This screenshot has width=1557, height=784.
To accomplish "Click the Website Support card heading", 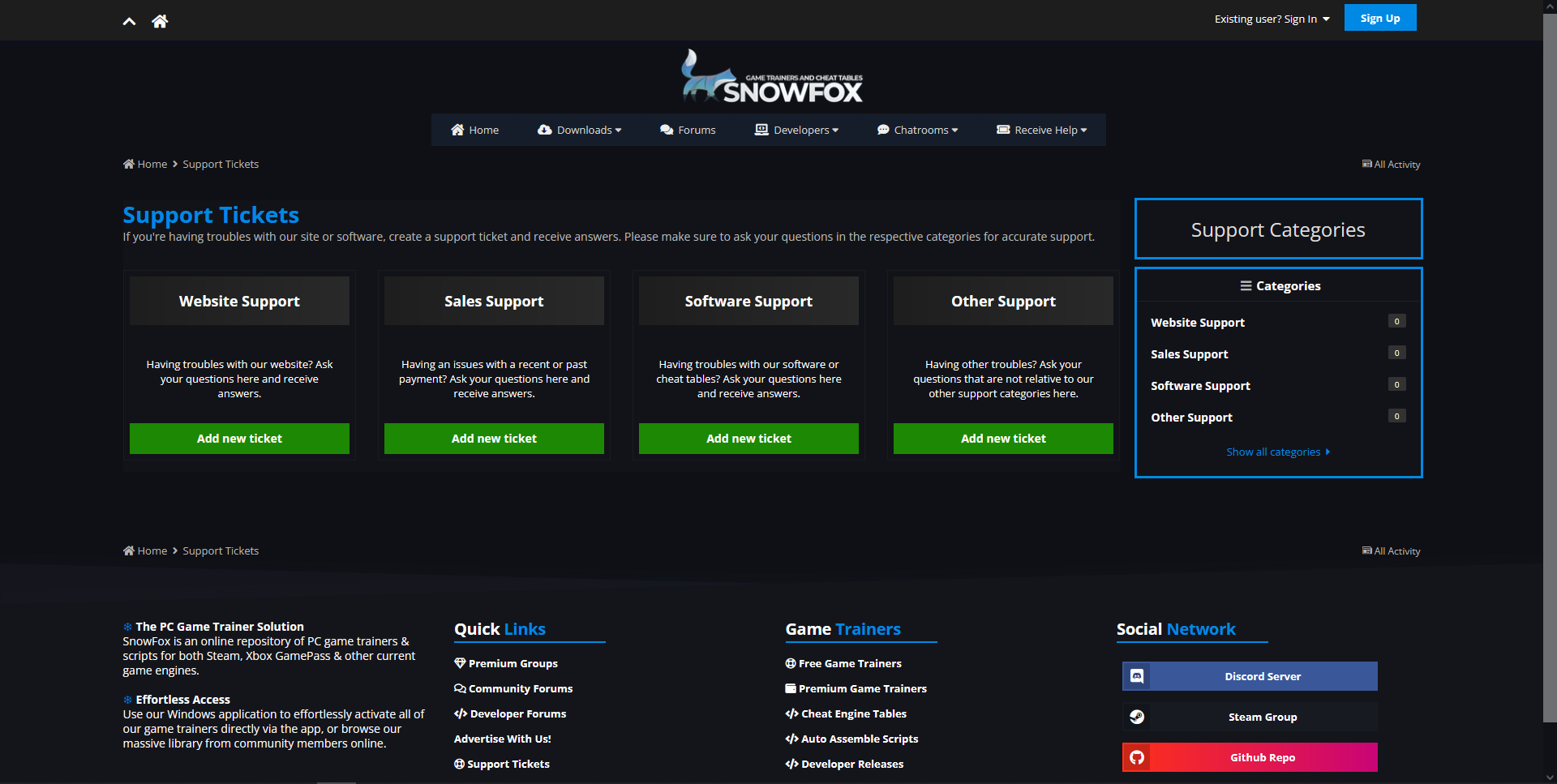I will click(x=239, y=301).
